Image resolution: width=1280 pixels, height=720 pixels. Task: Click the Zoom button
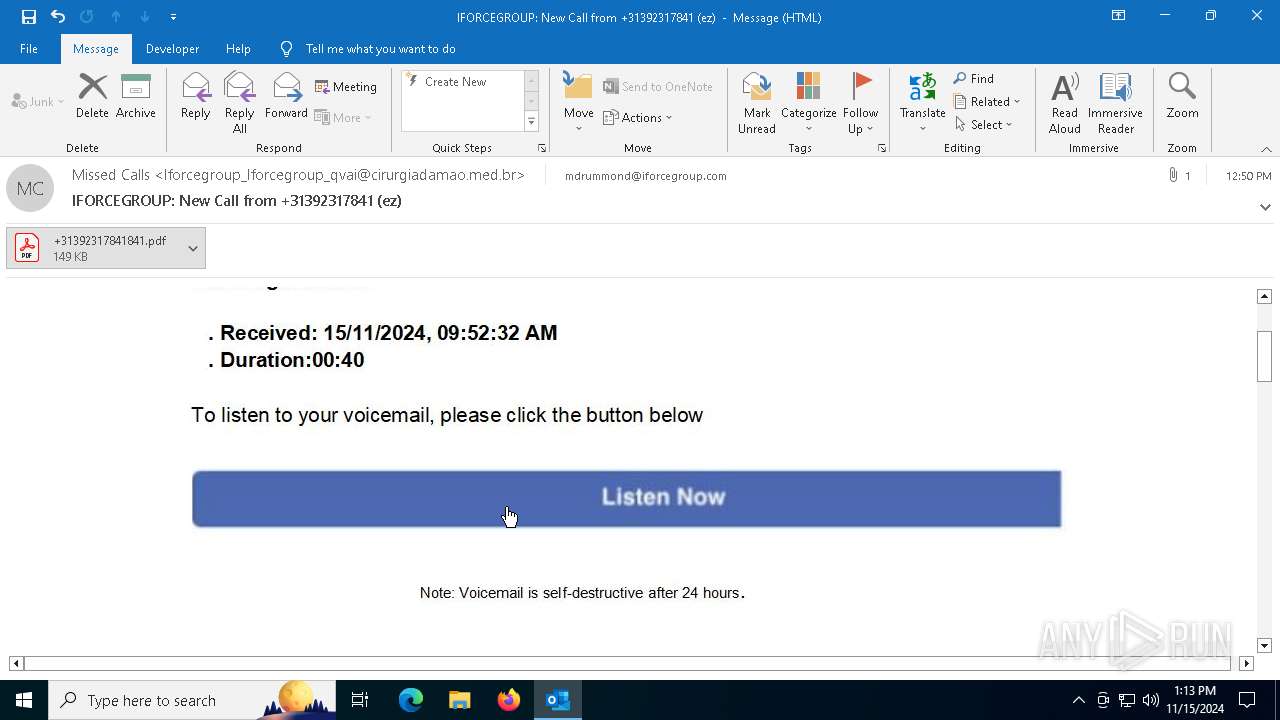click(1182, 96)
